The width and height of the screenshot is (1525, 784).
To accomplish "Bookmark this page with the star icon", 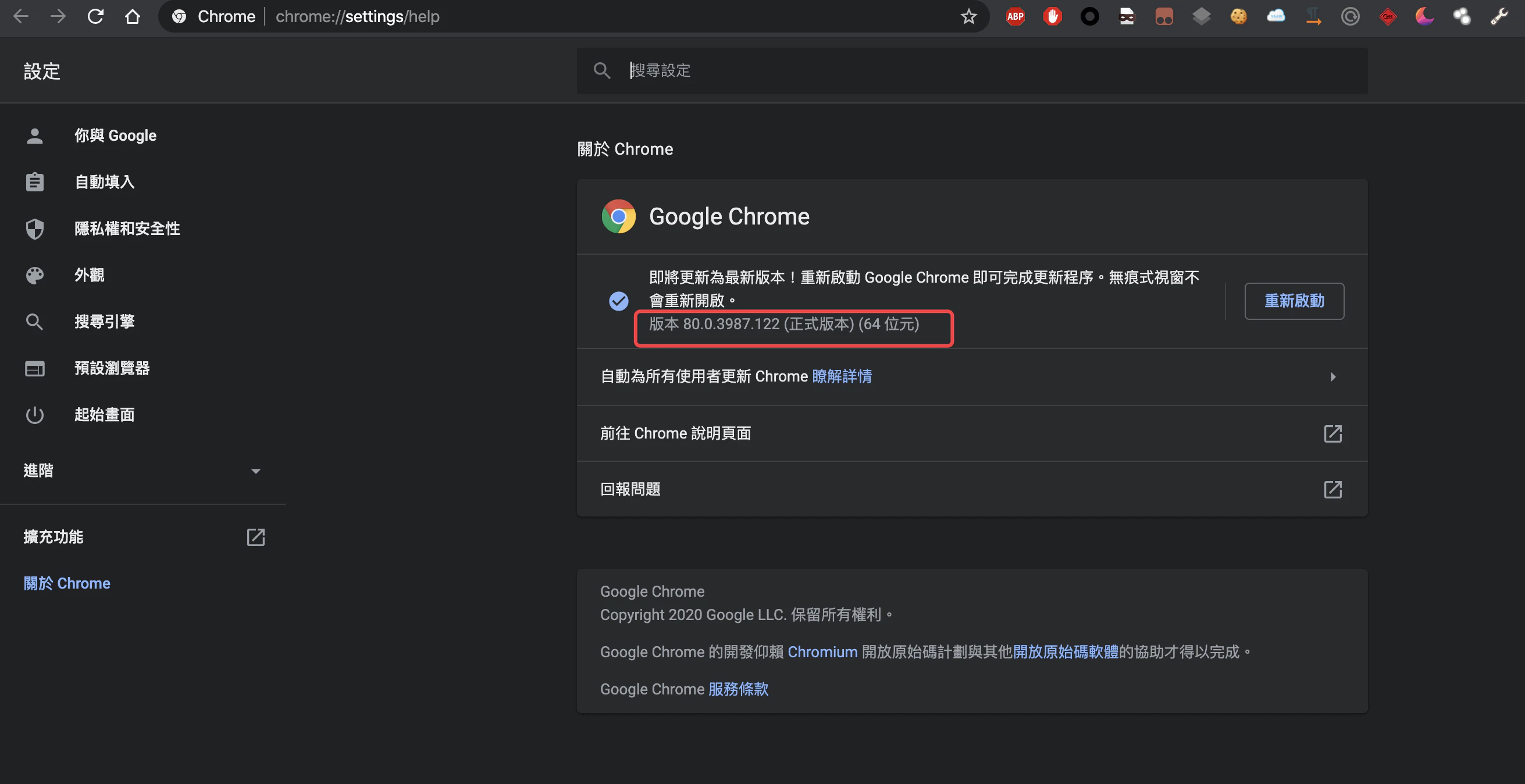I will 968,17.
